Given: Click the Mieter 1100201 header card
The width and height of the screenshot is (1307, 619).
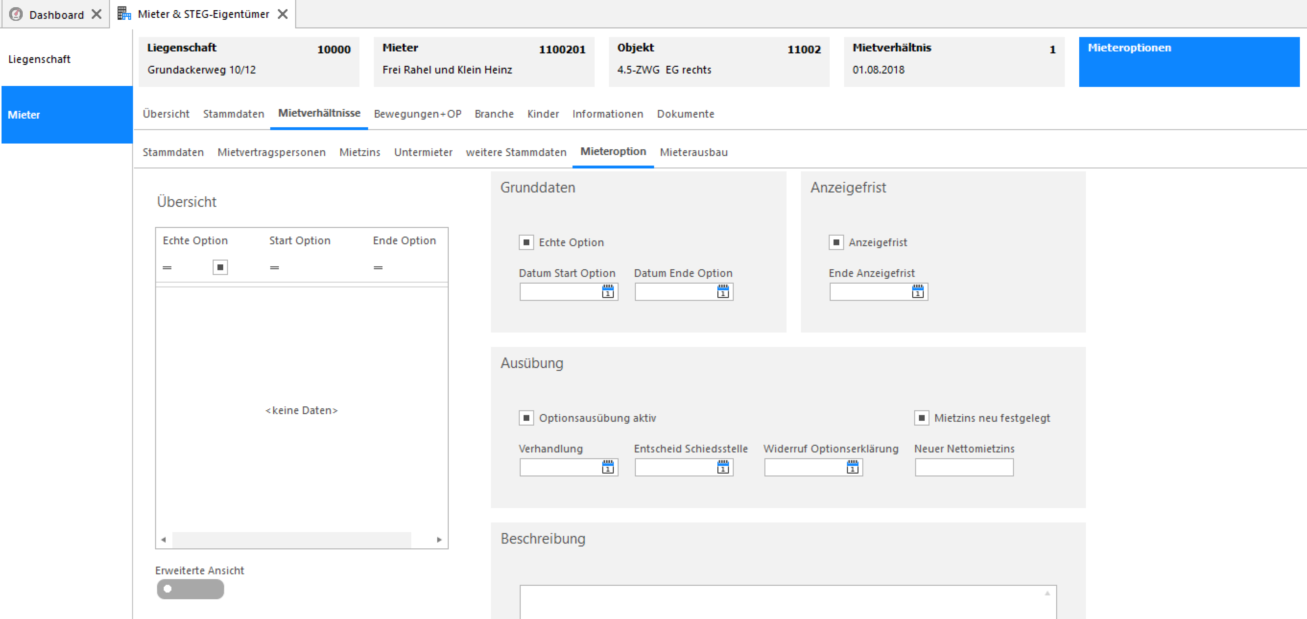Looking at the screenshot, I should 484,62.
